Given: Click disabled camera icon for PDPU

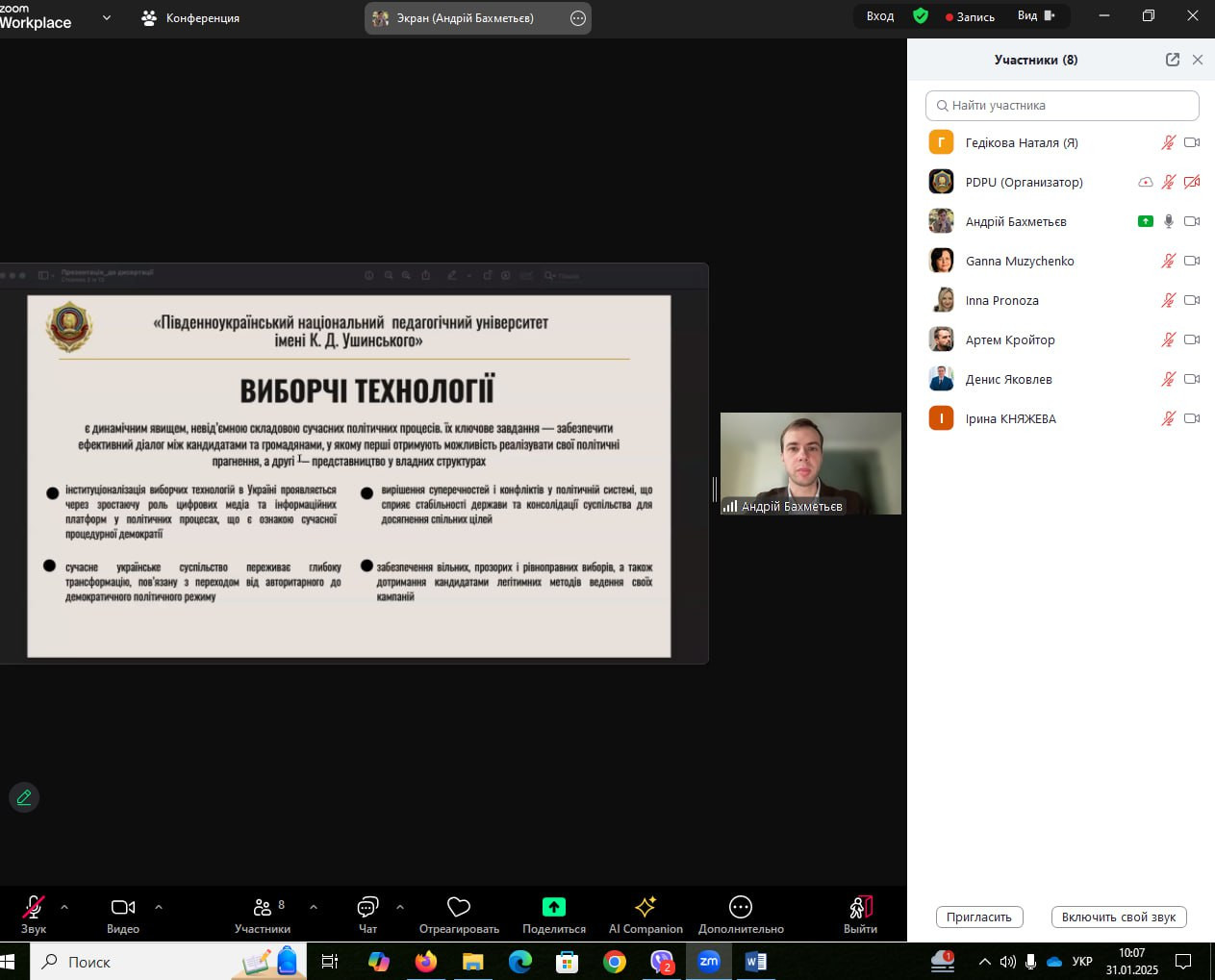Looking at the screenshot, I should click(x=1192, y=182).
